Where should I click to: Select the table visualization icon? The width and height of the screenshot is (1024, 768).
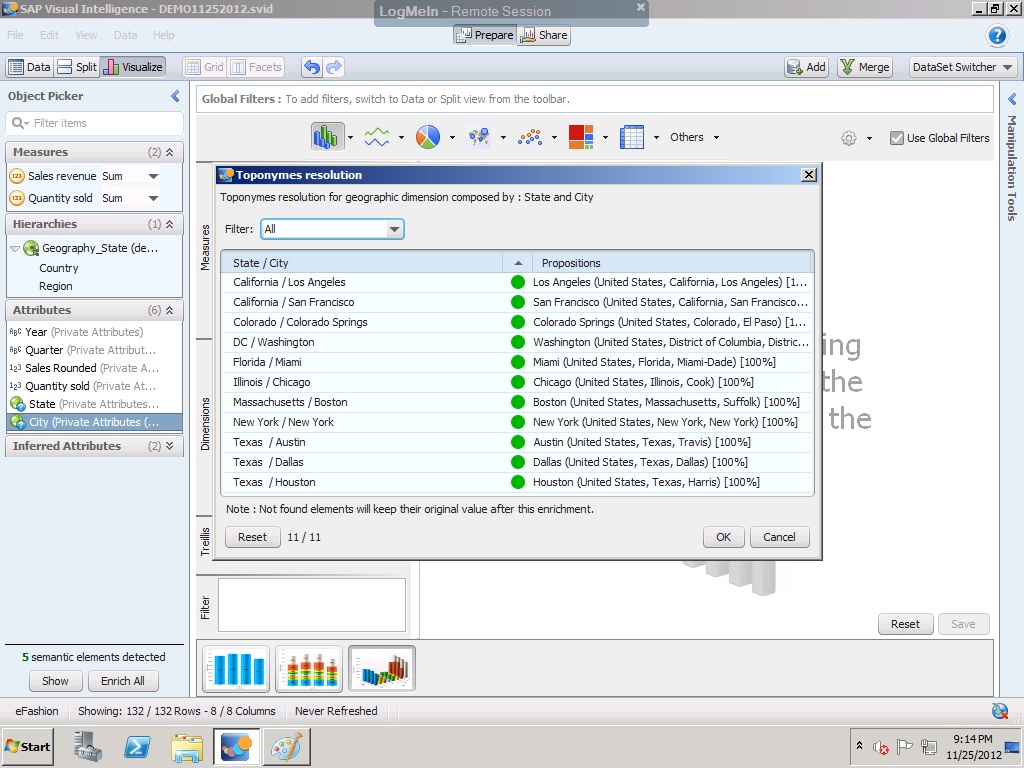click(x=632, y=137)
